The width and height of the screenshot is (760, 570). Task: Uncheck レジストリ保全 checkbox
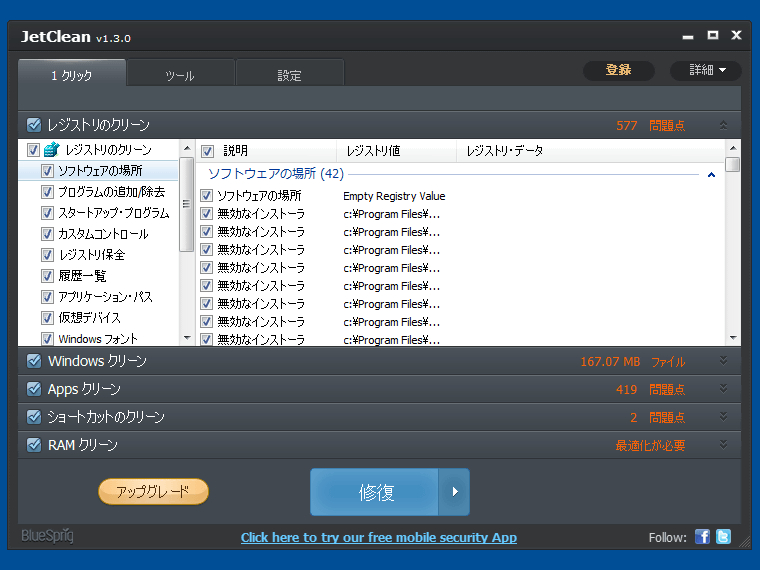[47, 255]
